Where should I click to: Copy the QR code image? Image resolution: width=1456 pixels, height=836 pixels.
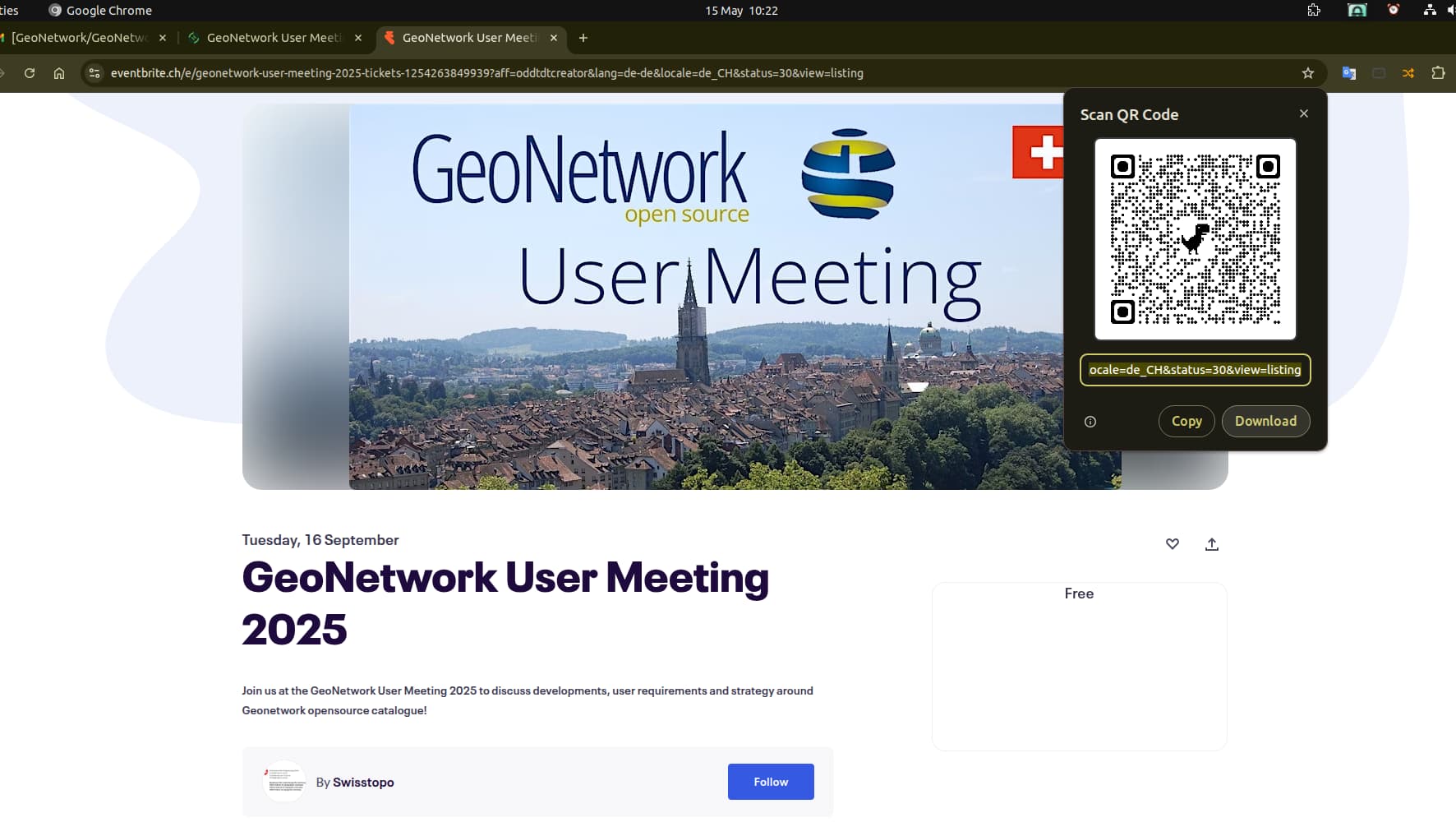(x=1186, y=421)
